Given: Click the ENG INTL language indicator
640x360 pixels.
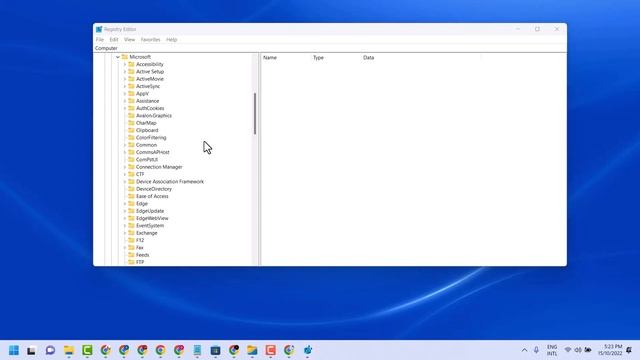Looking at the screenshot, I should tap(552, 350).
